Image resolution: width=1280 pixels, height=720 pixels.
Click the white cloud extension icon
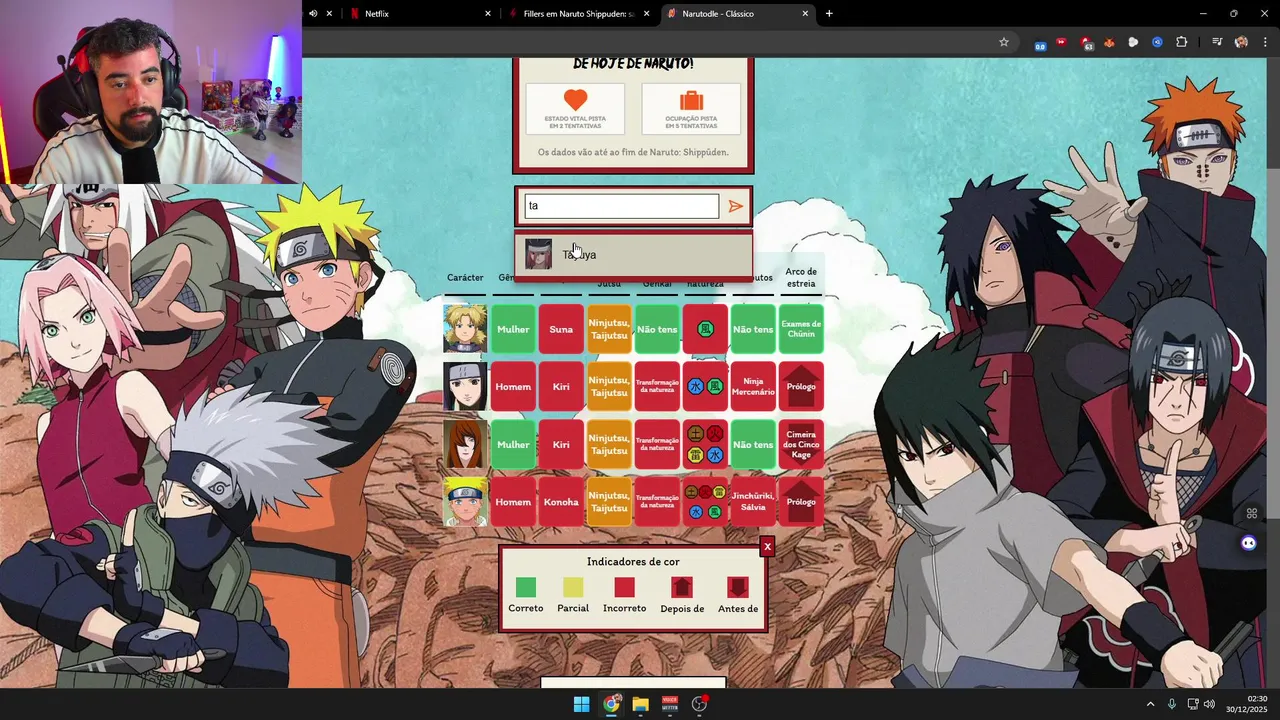1133,42
